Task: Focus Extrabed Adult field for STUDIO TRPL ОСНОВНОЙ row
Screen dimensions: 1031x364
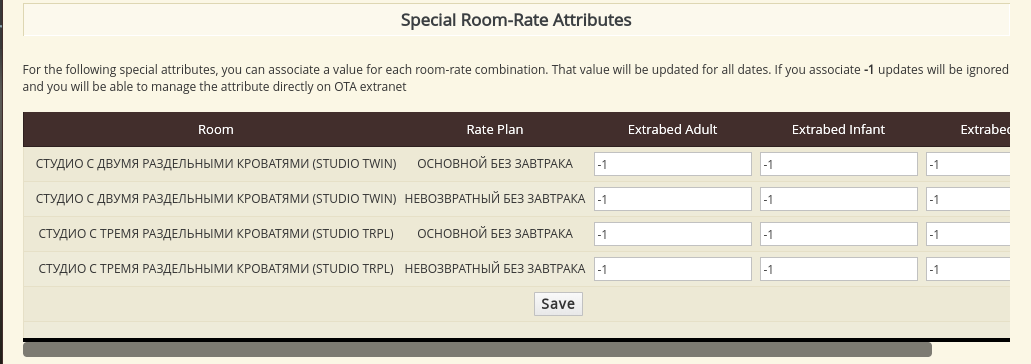Action: 673,234
